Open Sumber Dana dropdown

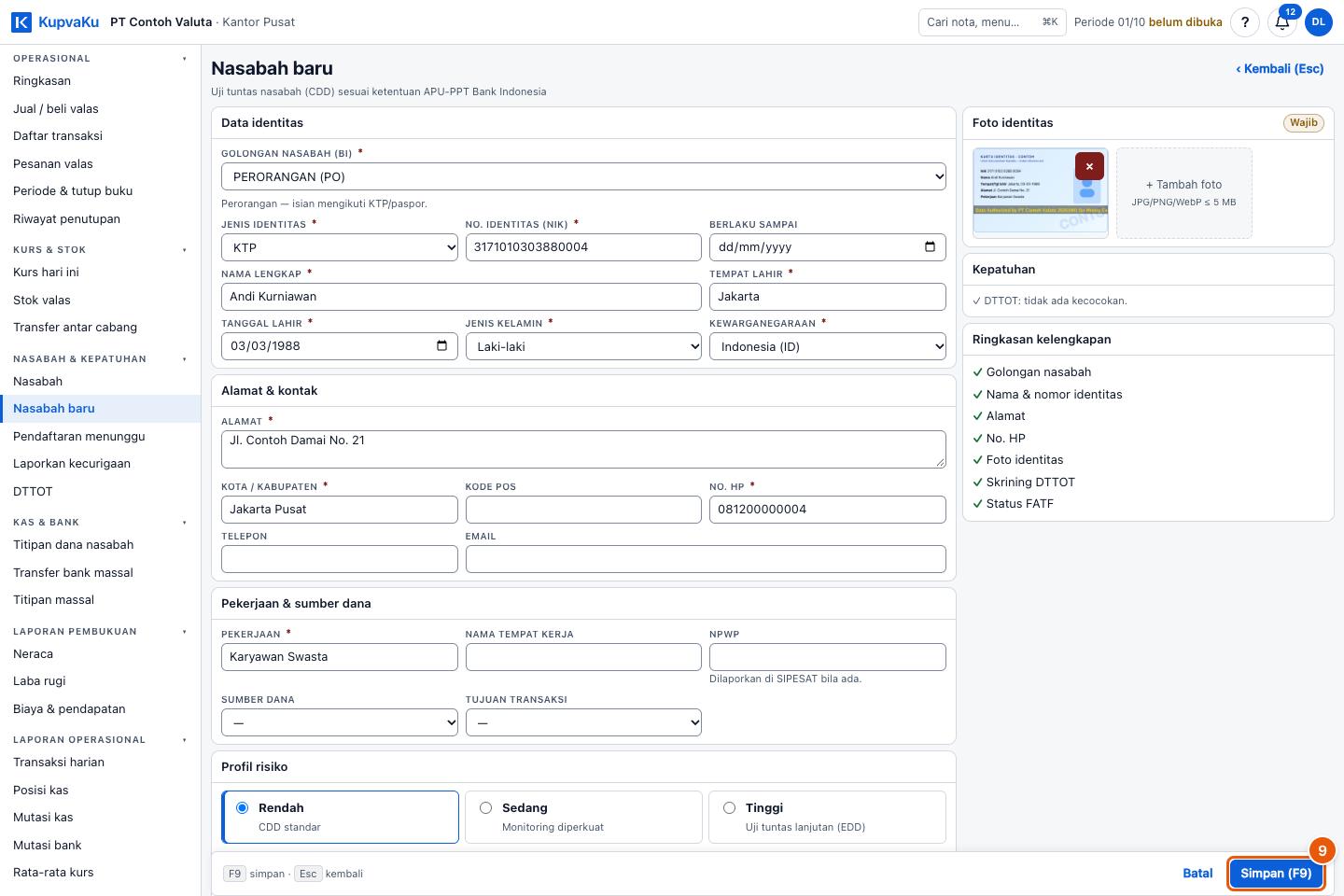[340, 722]
